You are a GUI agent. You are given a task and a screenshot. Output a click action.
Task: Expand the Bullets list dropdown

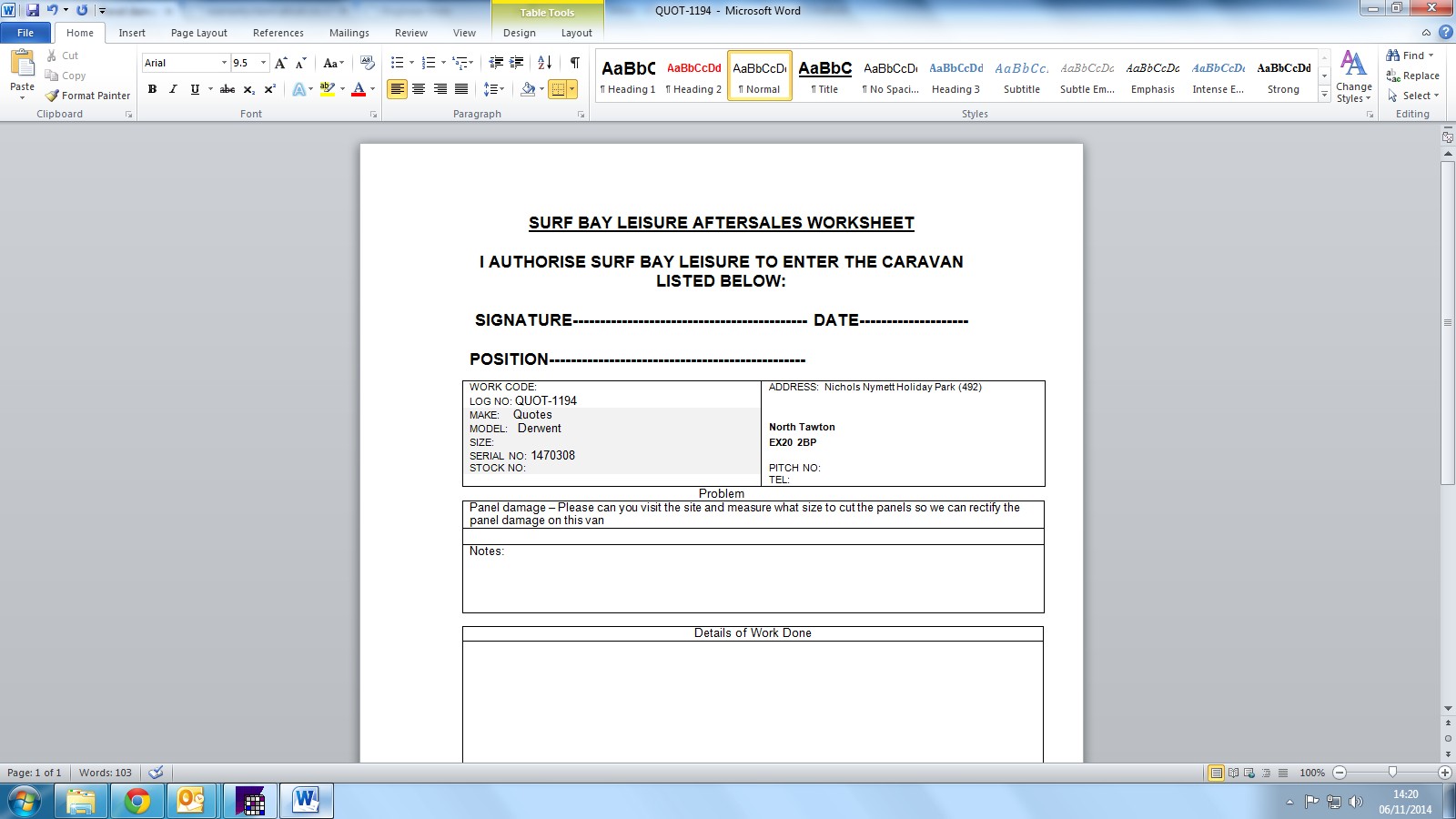pyautogui.click(x=411, y=63)
